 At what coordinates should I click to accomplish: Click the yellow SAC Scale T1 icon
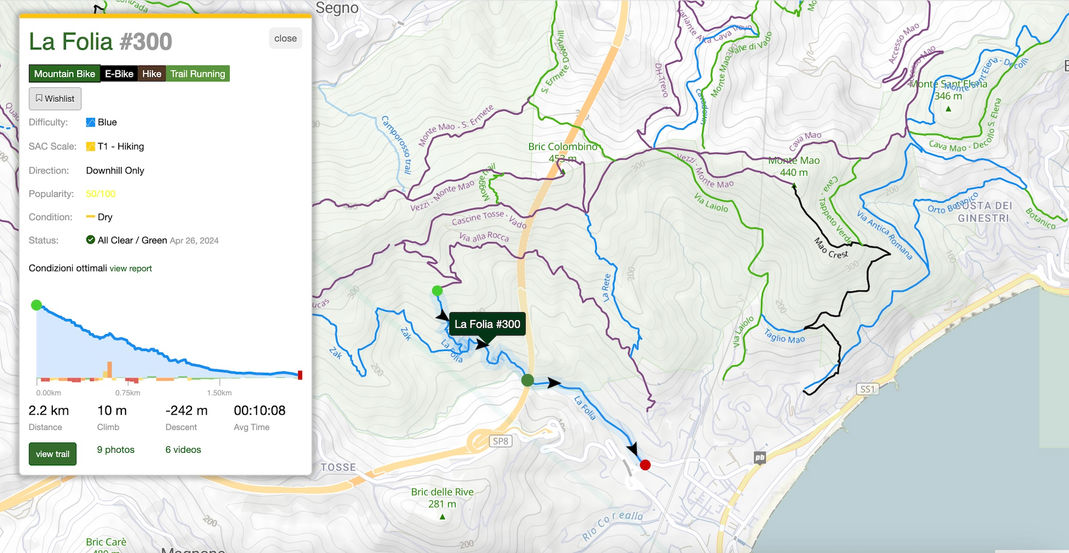[x=91, y=146]
